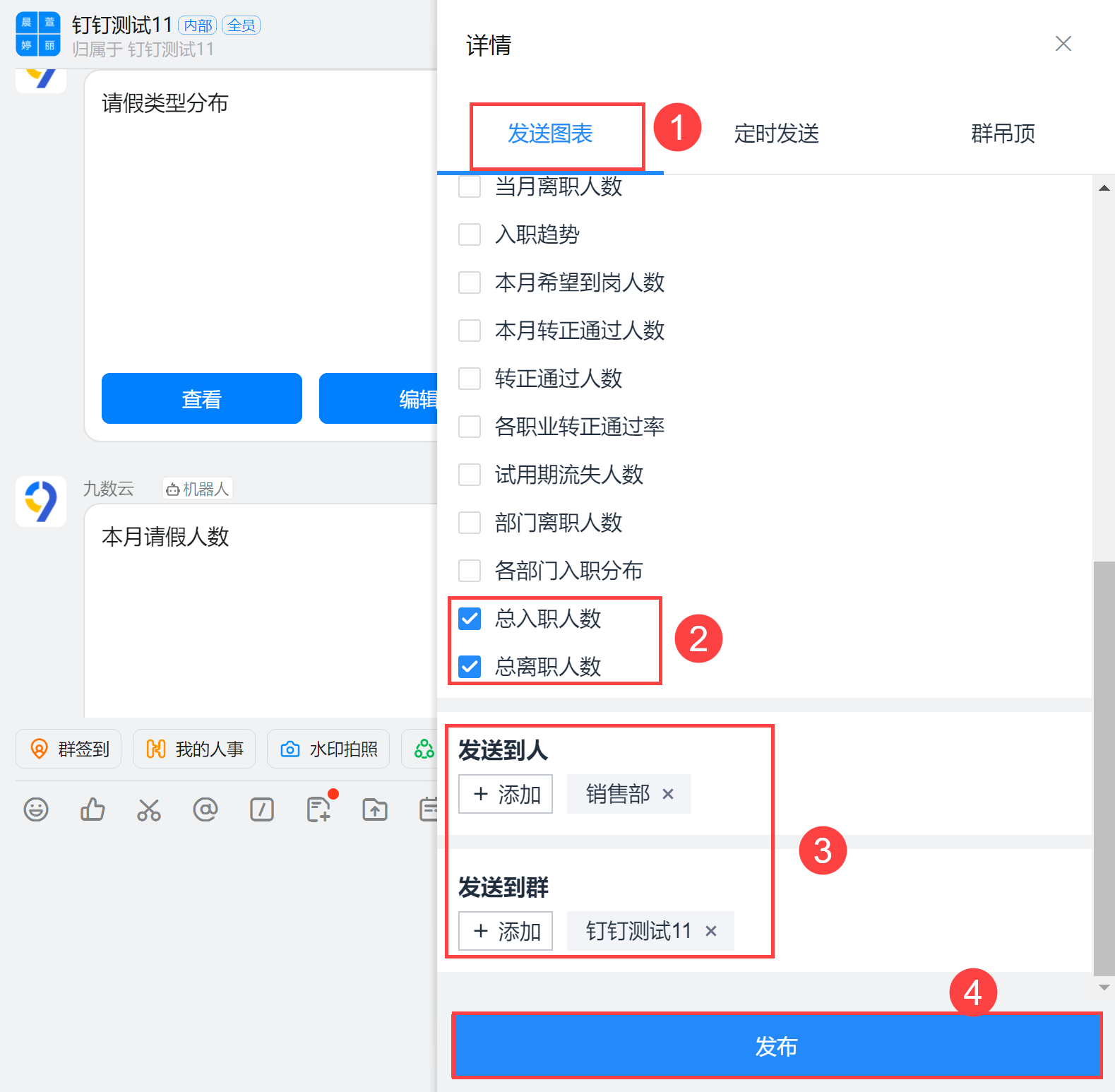Click the 内部 group tag
This screenshot has width=1115, height=1092.
198,25
